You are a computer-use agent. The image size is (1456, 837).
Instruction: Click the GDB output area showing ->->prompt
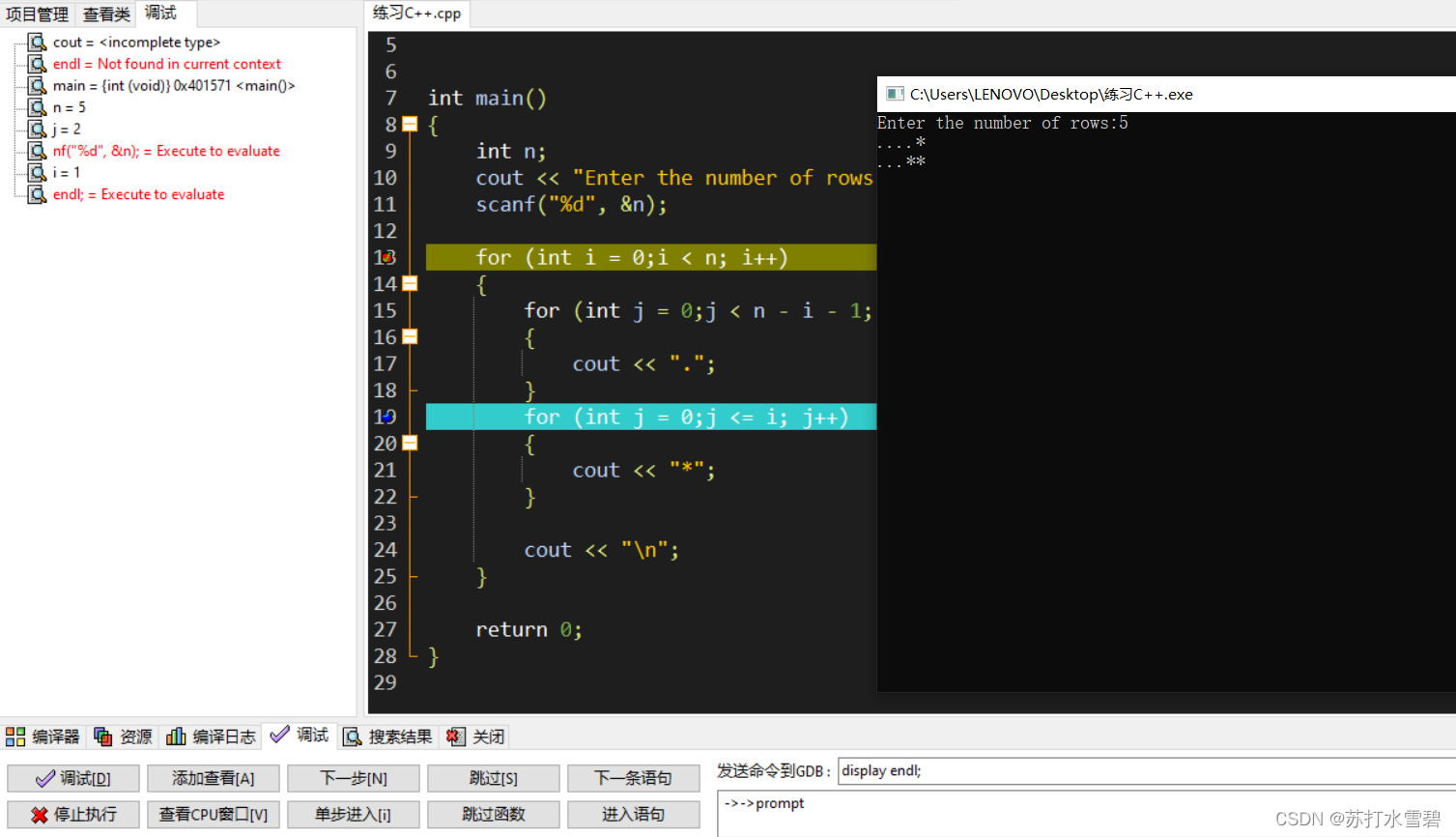1087,814
